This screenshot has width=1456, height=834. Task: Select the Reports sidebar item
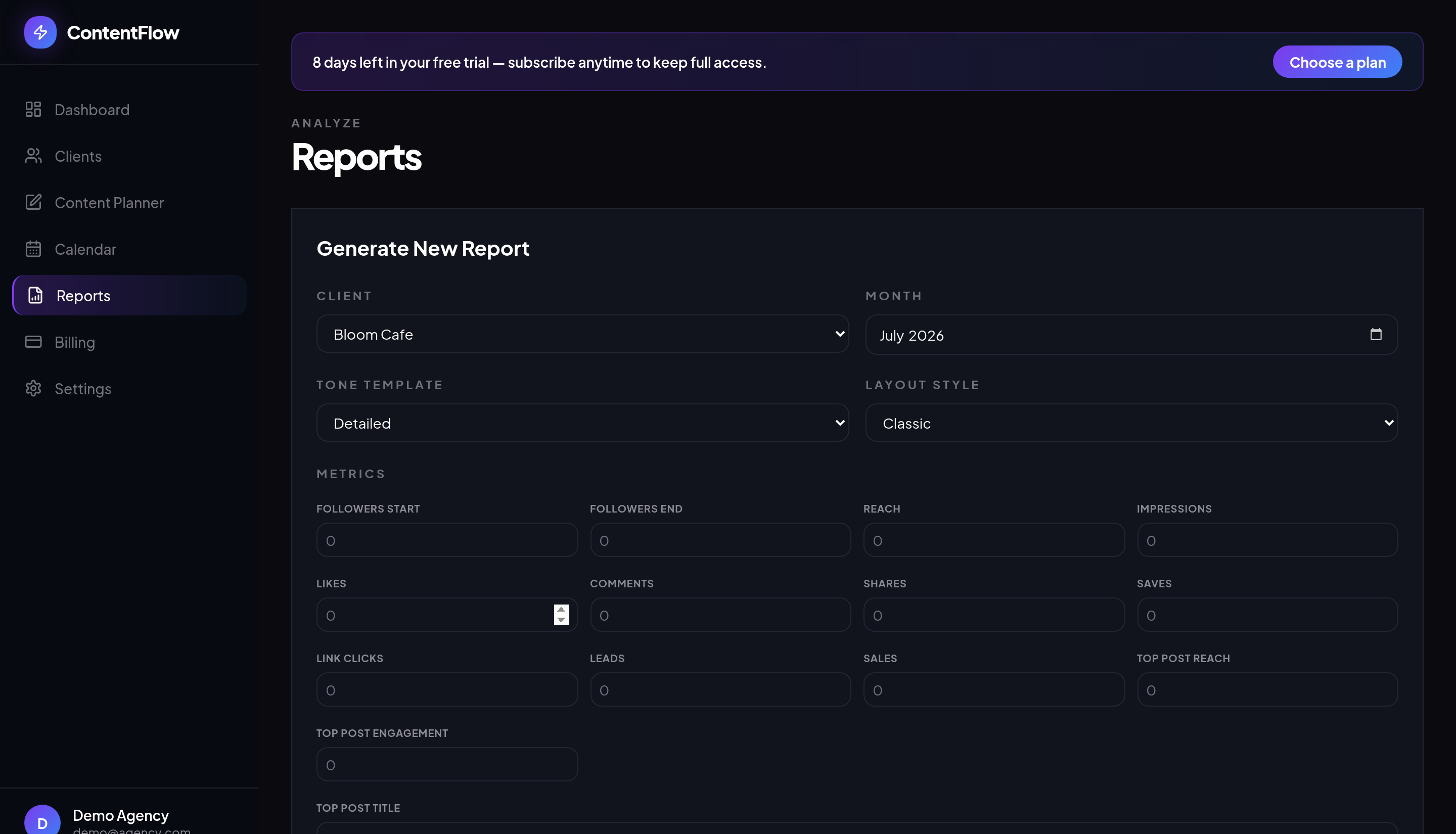tap(129, 295)
